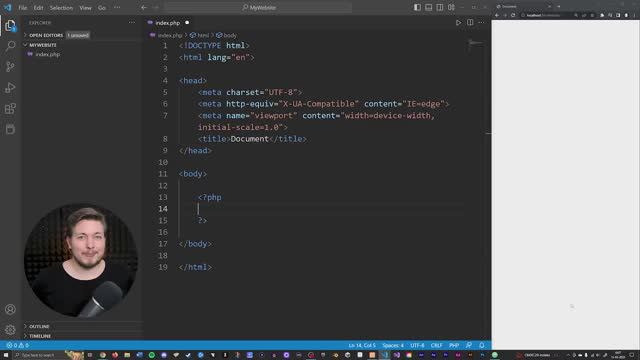Open the Search view in activity bar
The width and height of the screenshot is (640, 360).
[10, 46]
